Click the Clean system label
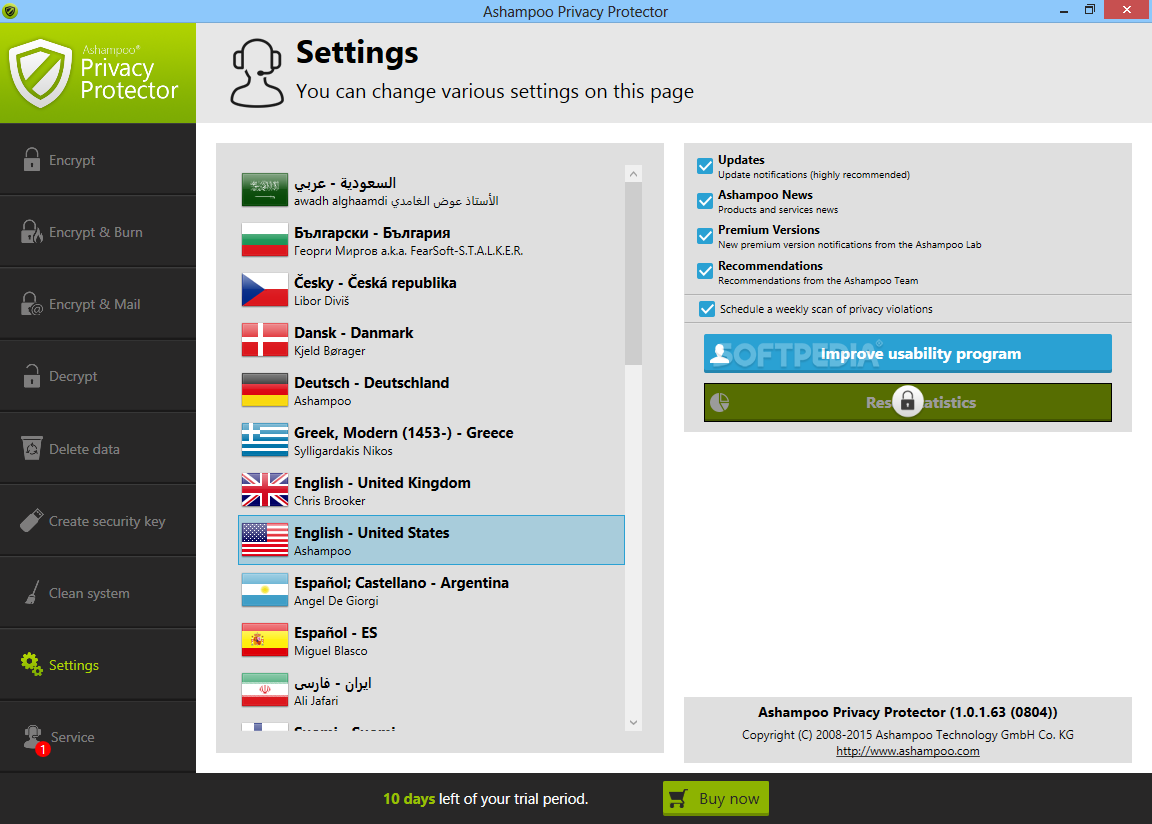This screenshot has width=1152, height=824. (x=89, y=593)
